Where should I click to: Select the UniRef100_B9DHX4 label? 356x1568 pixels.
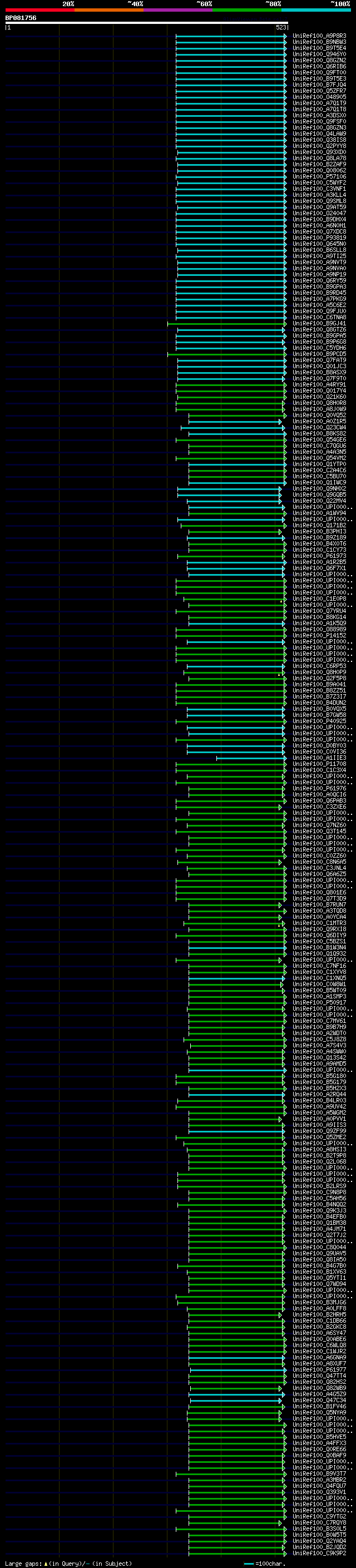point(319,219)
